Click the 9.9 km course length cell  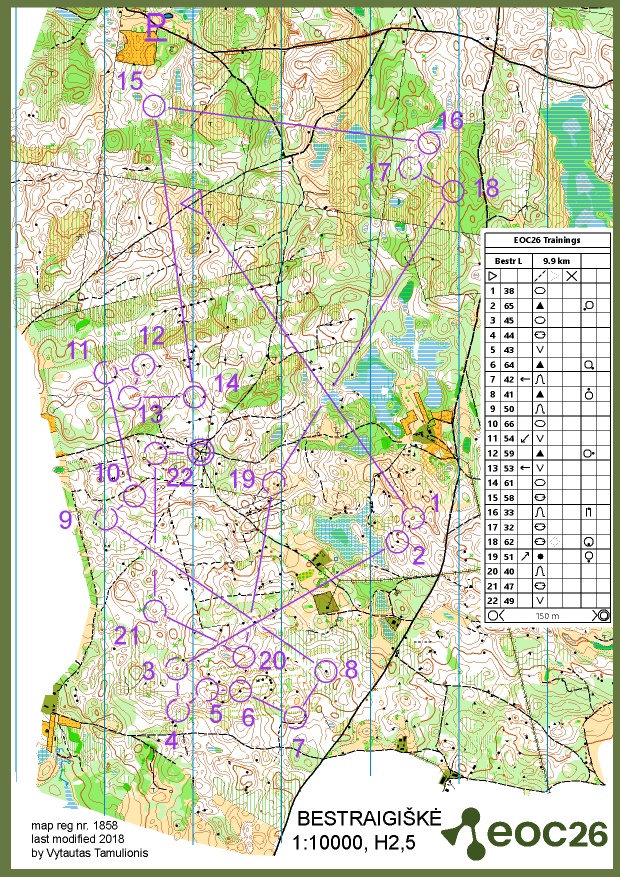point(555,260)
